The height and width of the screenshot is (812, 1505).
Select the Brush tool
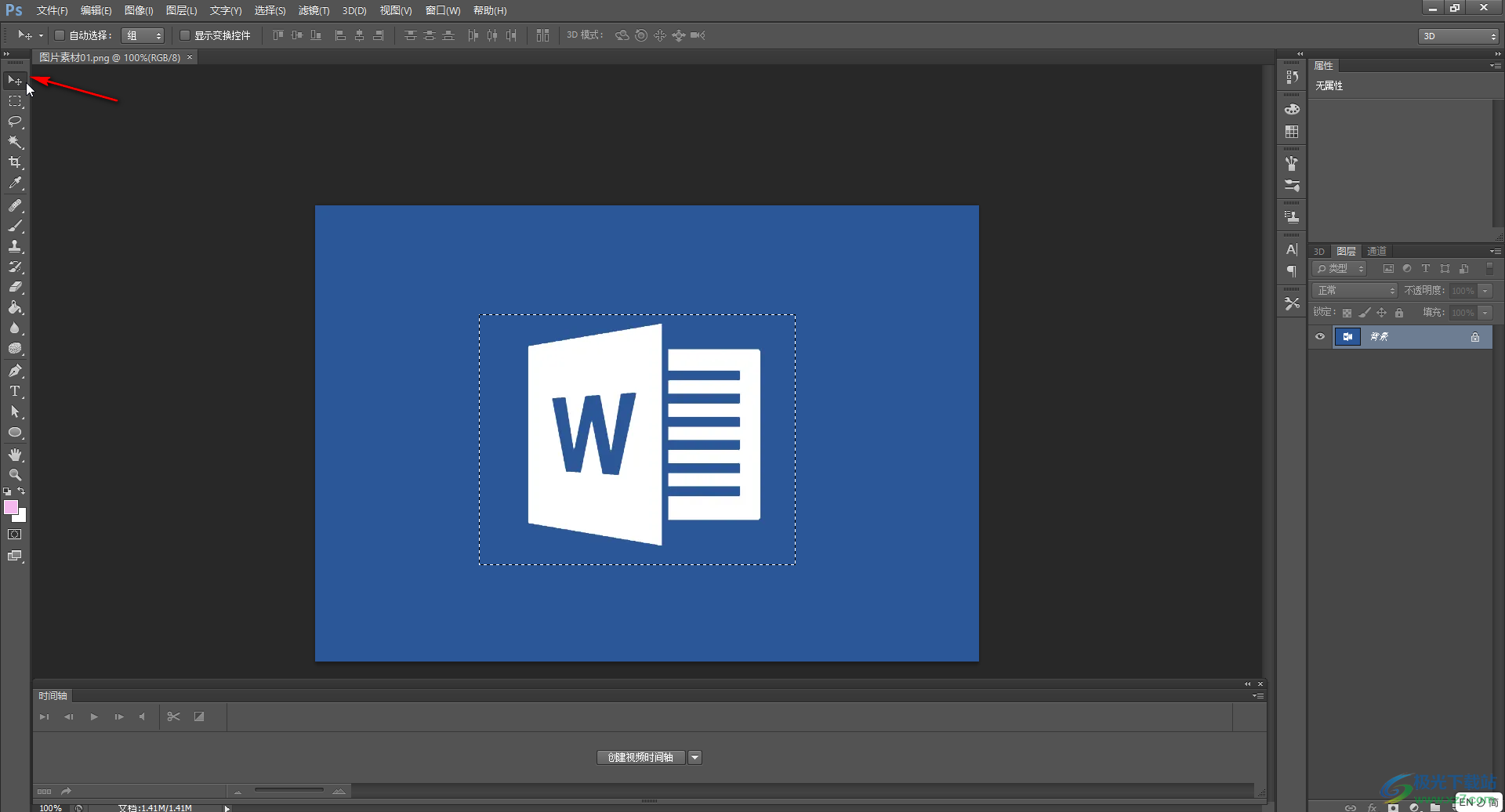15,226
